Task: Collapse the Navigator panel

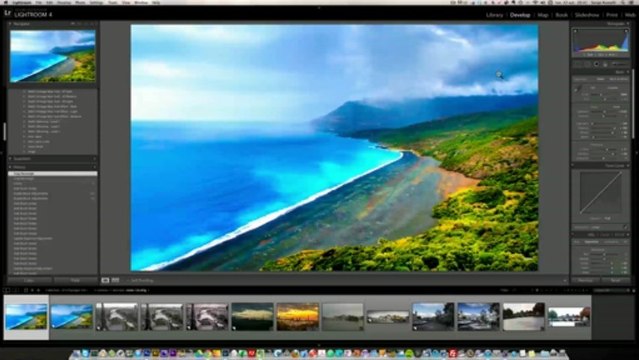Action: (x=10, y=24)
